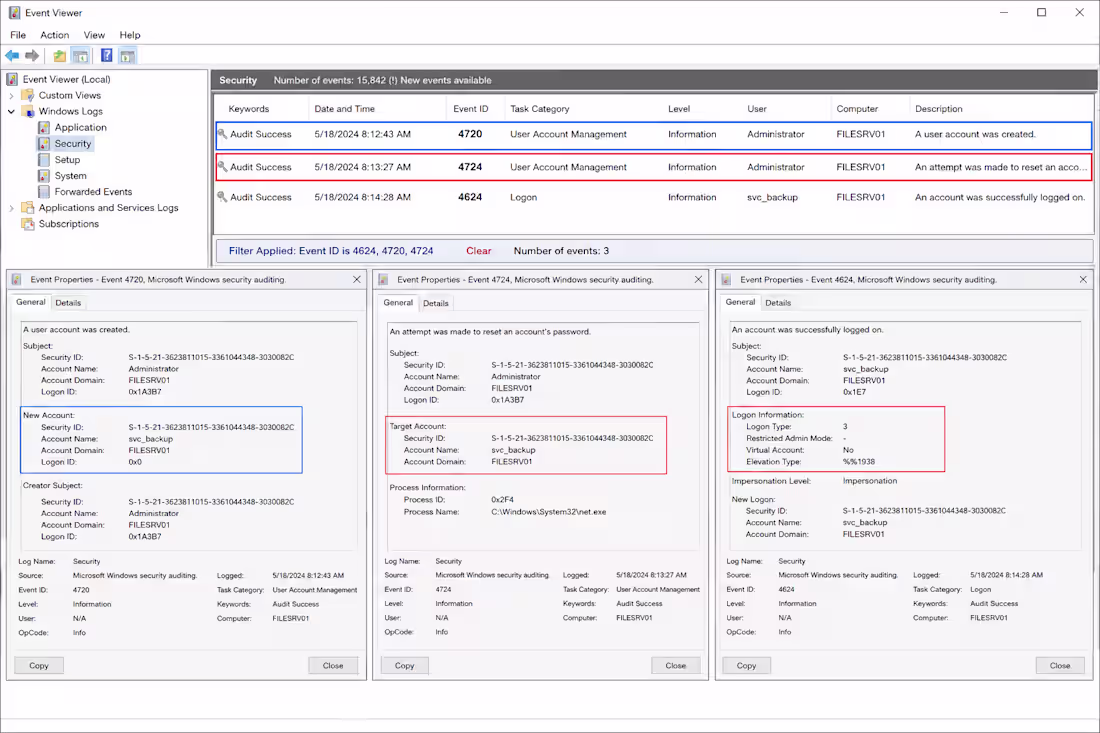Click Close button in Event 4724 dialog
Viewport: 1100px width, 733px height.
pyautogui.click(x=676, y=665)
